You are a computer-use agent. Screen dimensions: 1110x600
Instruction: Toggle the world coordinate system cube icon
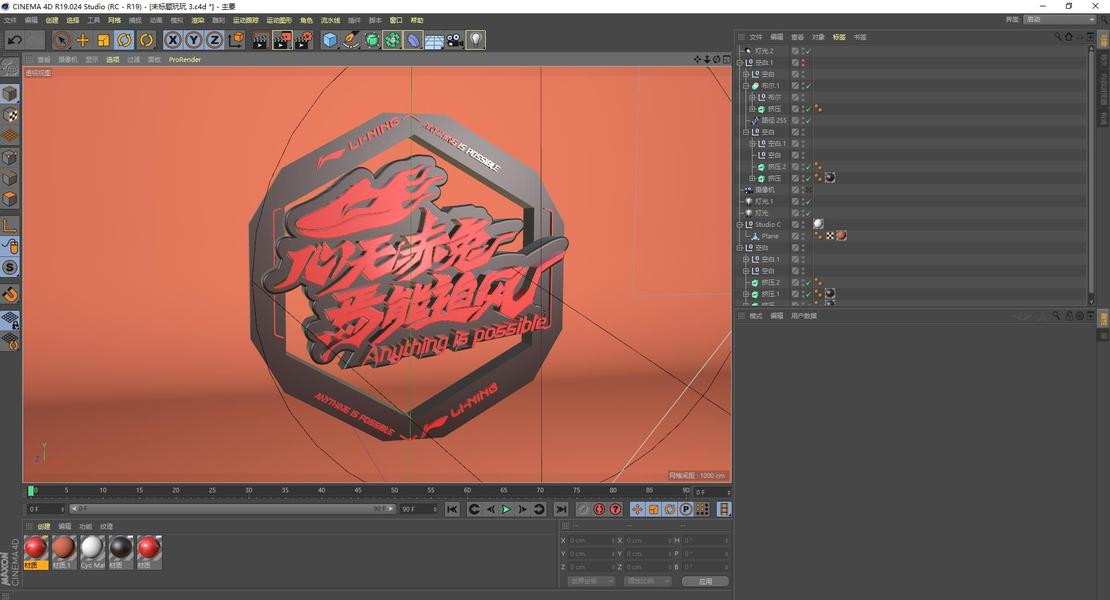click(236, 40)
